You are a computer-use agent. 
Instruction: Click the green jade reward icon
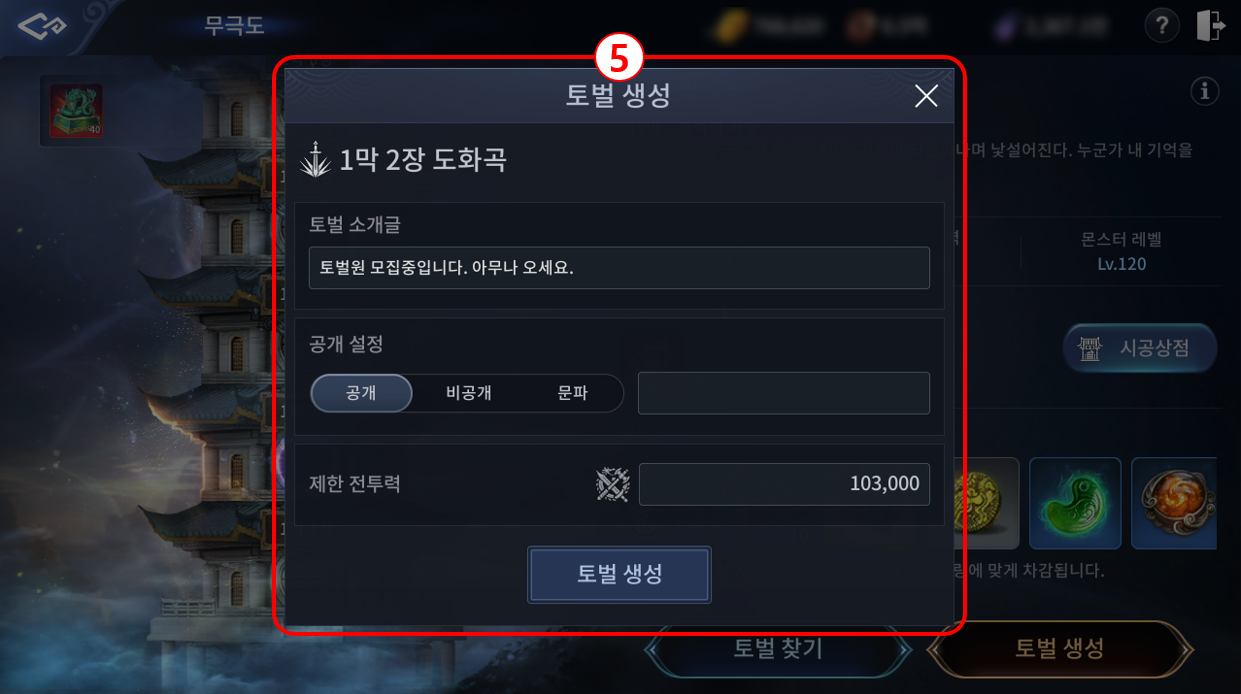pos(1075,503)
